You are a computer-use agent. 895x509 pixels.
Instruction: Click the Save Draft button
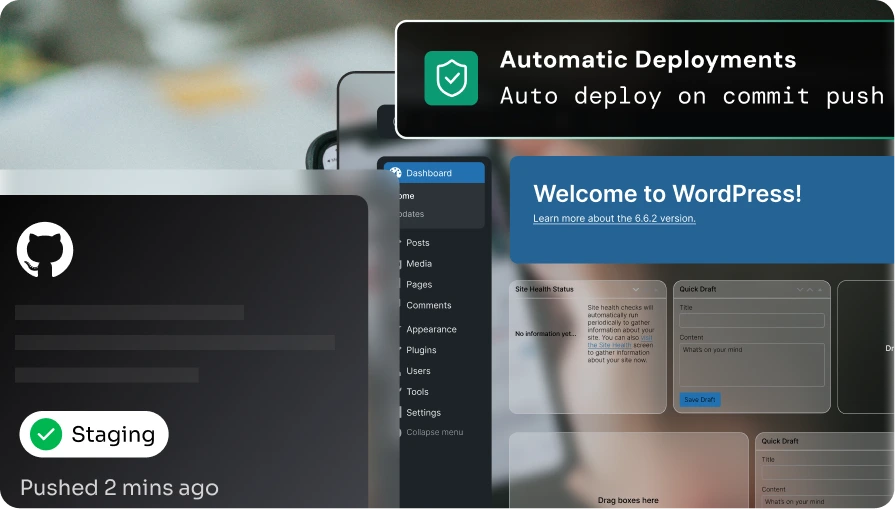[x=700, y=399]
